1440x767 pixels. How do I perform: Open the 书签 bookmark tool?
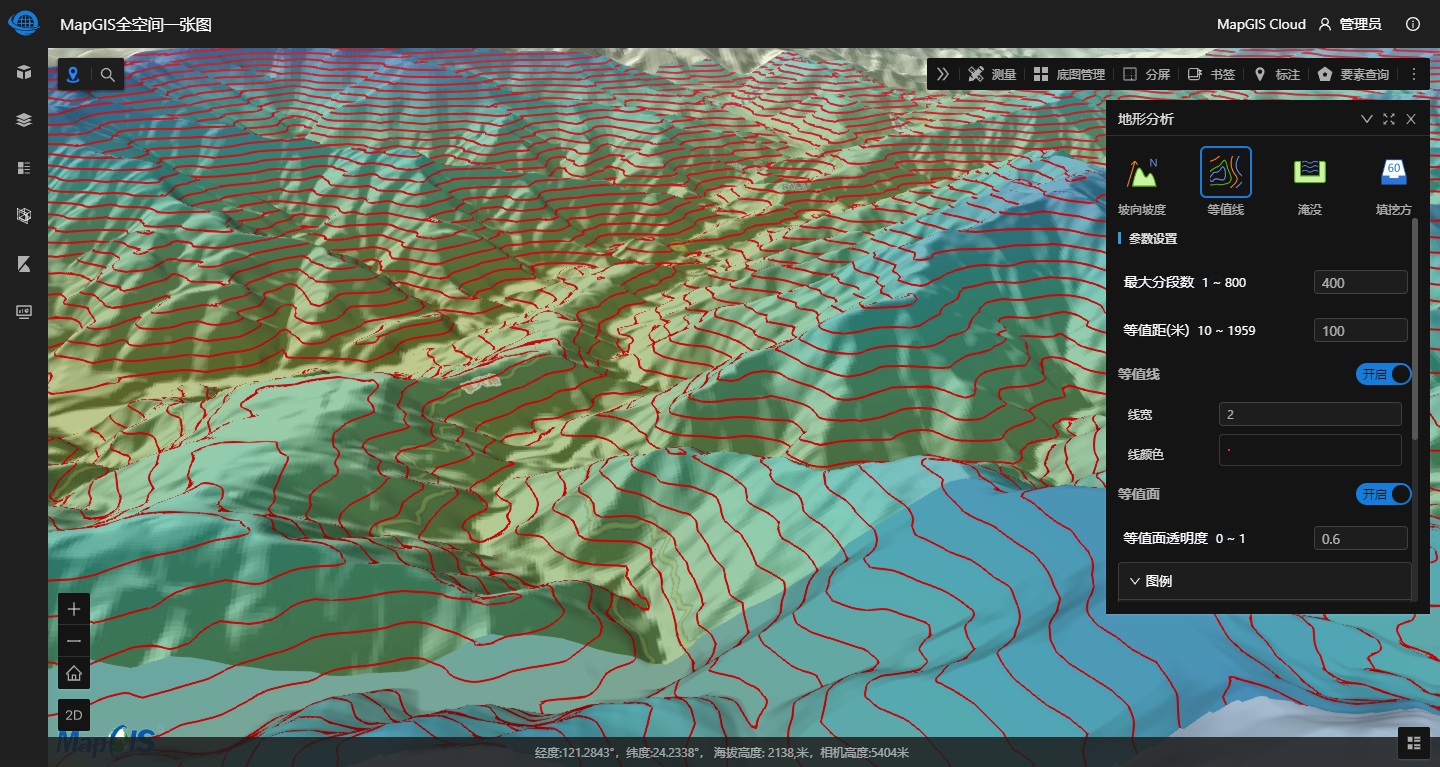pyautogui.click(x=1211, y=74)
